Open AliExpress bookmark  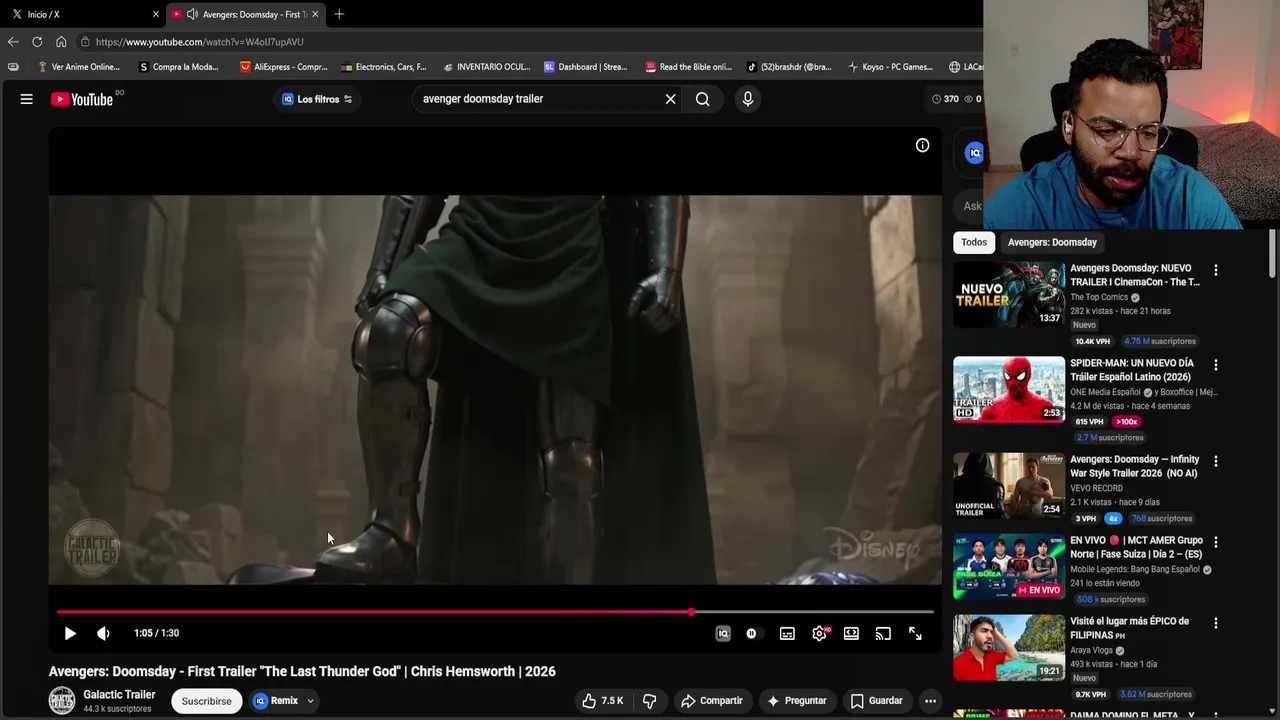[x=283, y=67]
